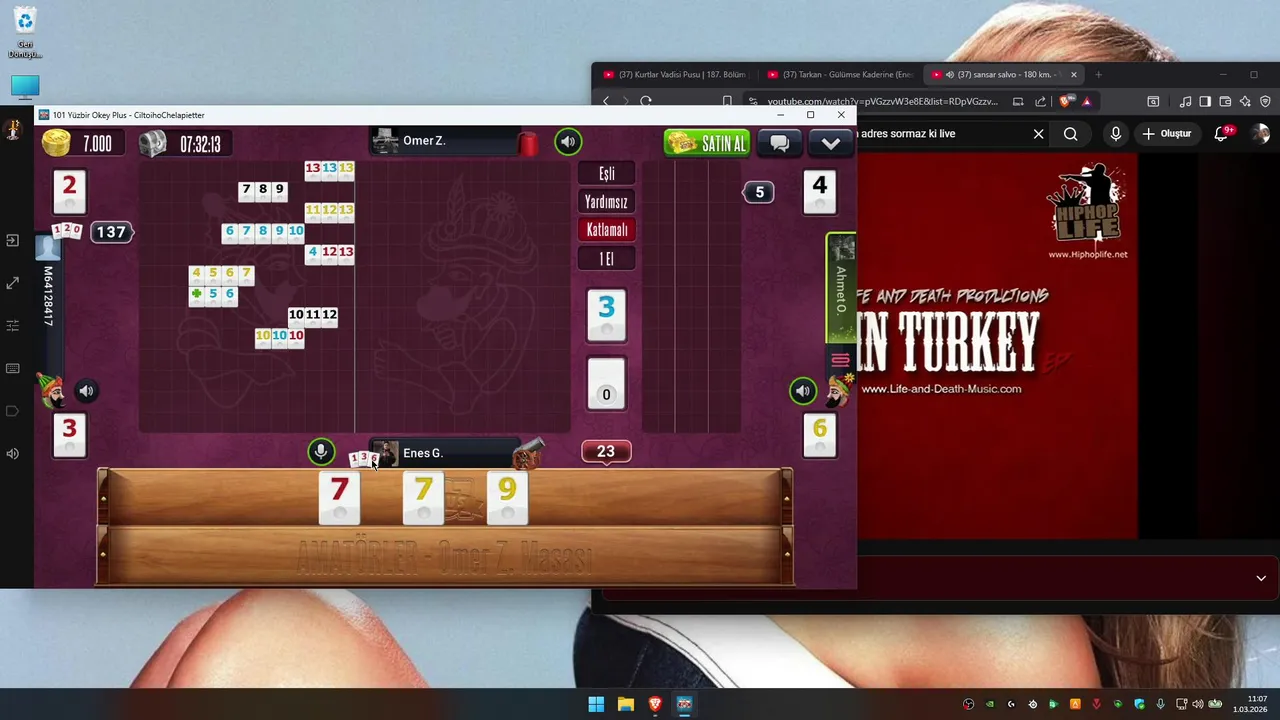Viewport: 1280px width, 720px height.
Task: Click the left sidebar fullscreen arrows icon
Action: tap(13, 284)
